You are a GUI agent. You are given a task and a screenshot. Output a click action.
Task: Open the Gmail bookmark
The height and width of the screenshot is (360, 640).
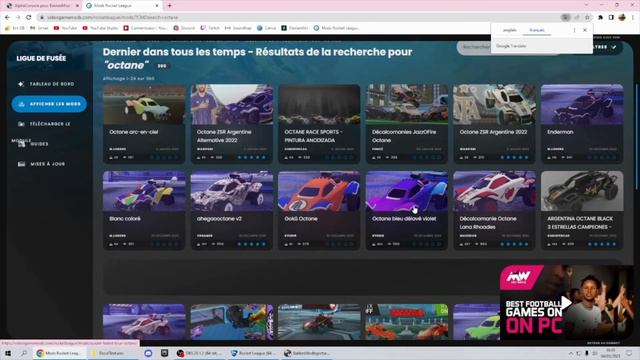tap(39, 28)
